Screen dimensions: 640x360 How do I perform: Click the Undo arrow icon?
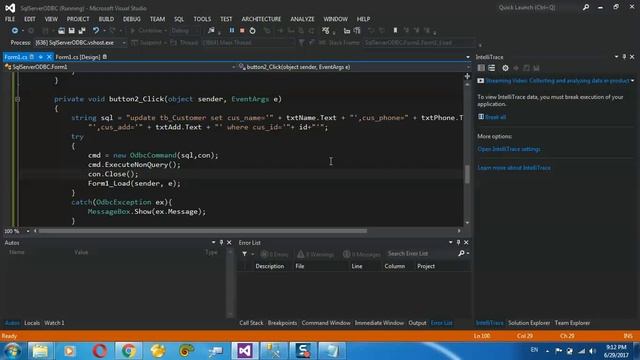[x=96, y=31]
